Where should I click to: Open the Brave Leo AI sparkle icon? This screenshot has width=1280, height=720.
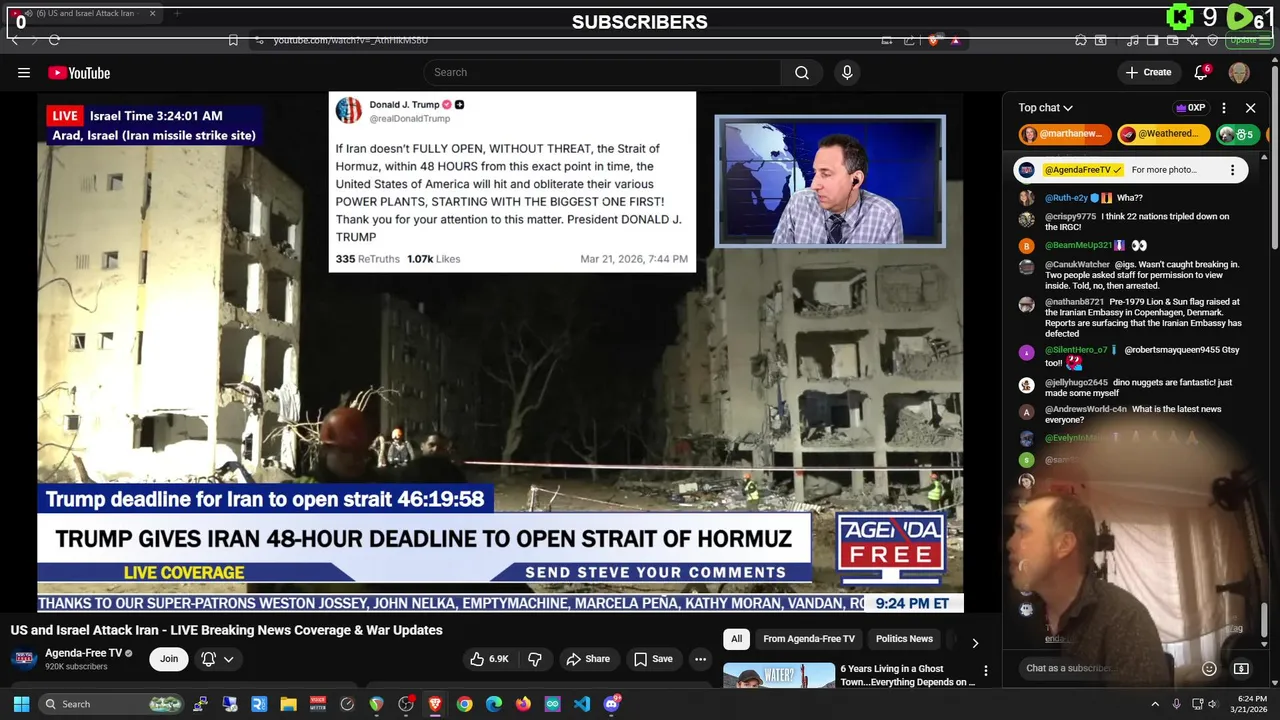click(x=1192, y=40)
